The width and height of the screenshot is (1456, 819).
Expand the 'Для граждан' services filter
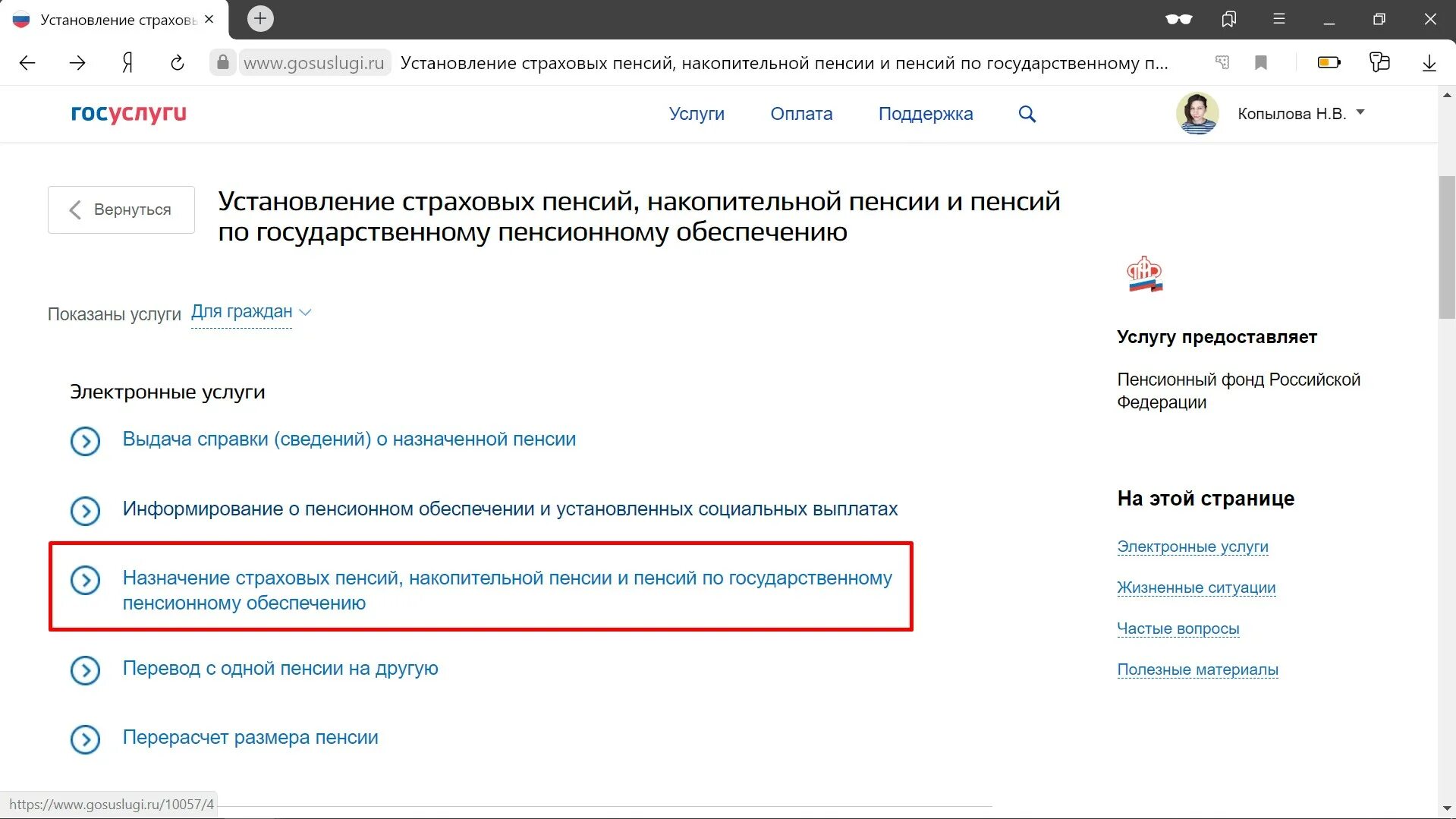click(251, 312)
